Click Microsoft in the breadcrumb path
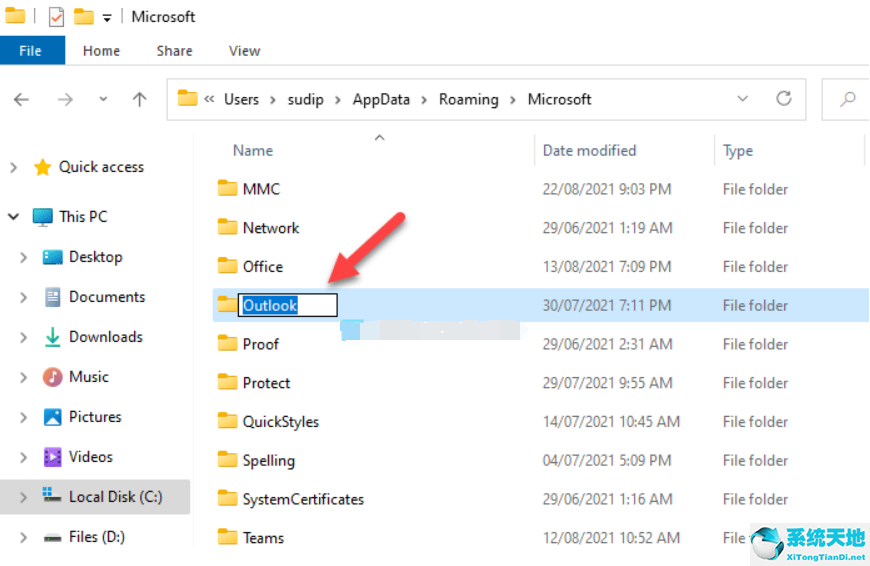 (559, 99)
